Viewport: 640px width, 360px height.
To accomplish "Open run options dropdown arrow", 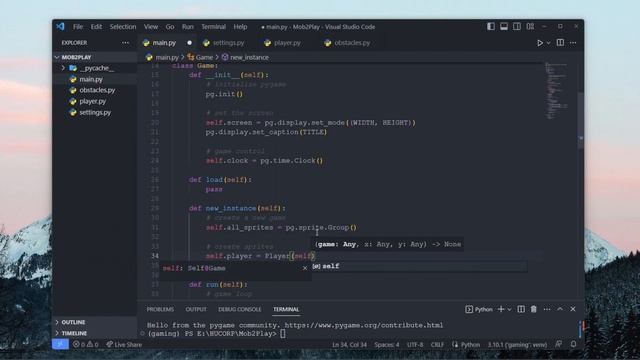I will coord(549,43).
